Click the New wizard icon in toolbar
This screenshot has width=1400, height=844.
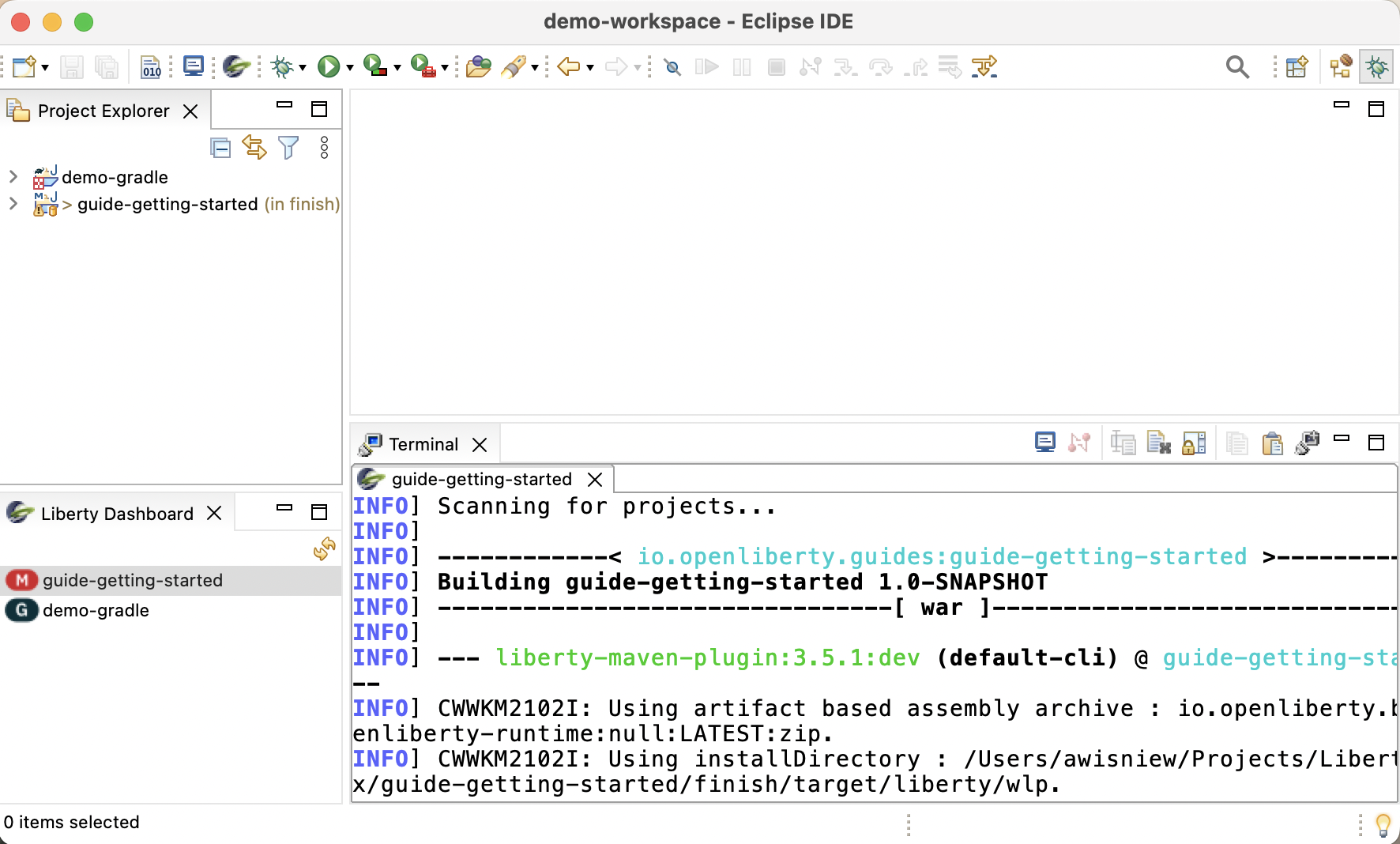tap(24, 66)
